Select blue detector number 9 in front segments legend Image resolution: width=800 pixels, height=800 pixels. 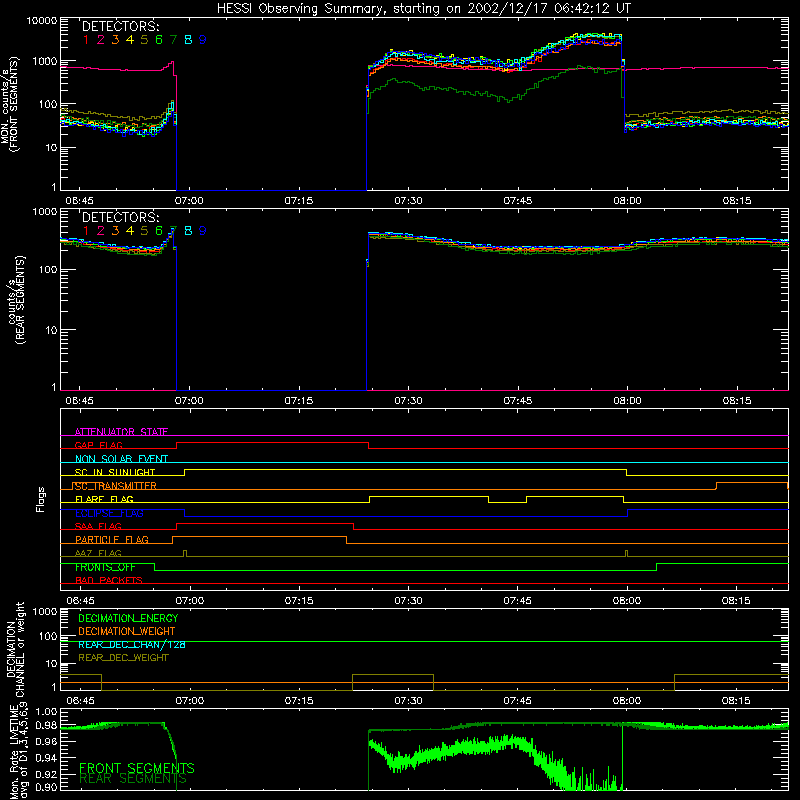pyautogui.click(x=203, y=40)
